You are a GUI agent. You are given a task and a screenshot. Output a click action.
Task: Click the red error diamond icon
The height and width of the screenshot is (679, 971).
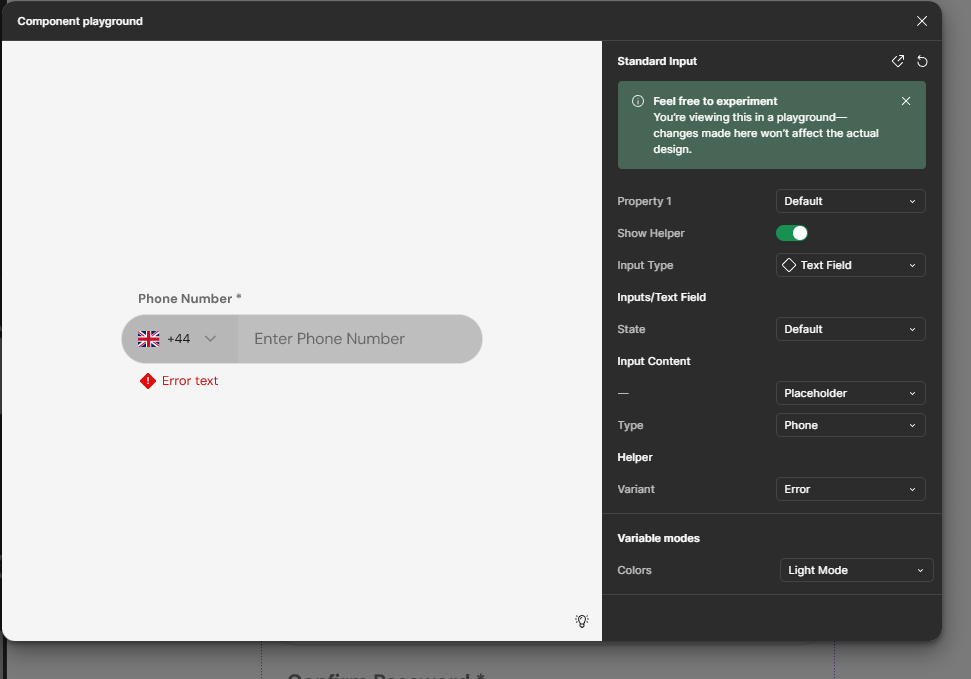click(x=147, y=381)
